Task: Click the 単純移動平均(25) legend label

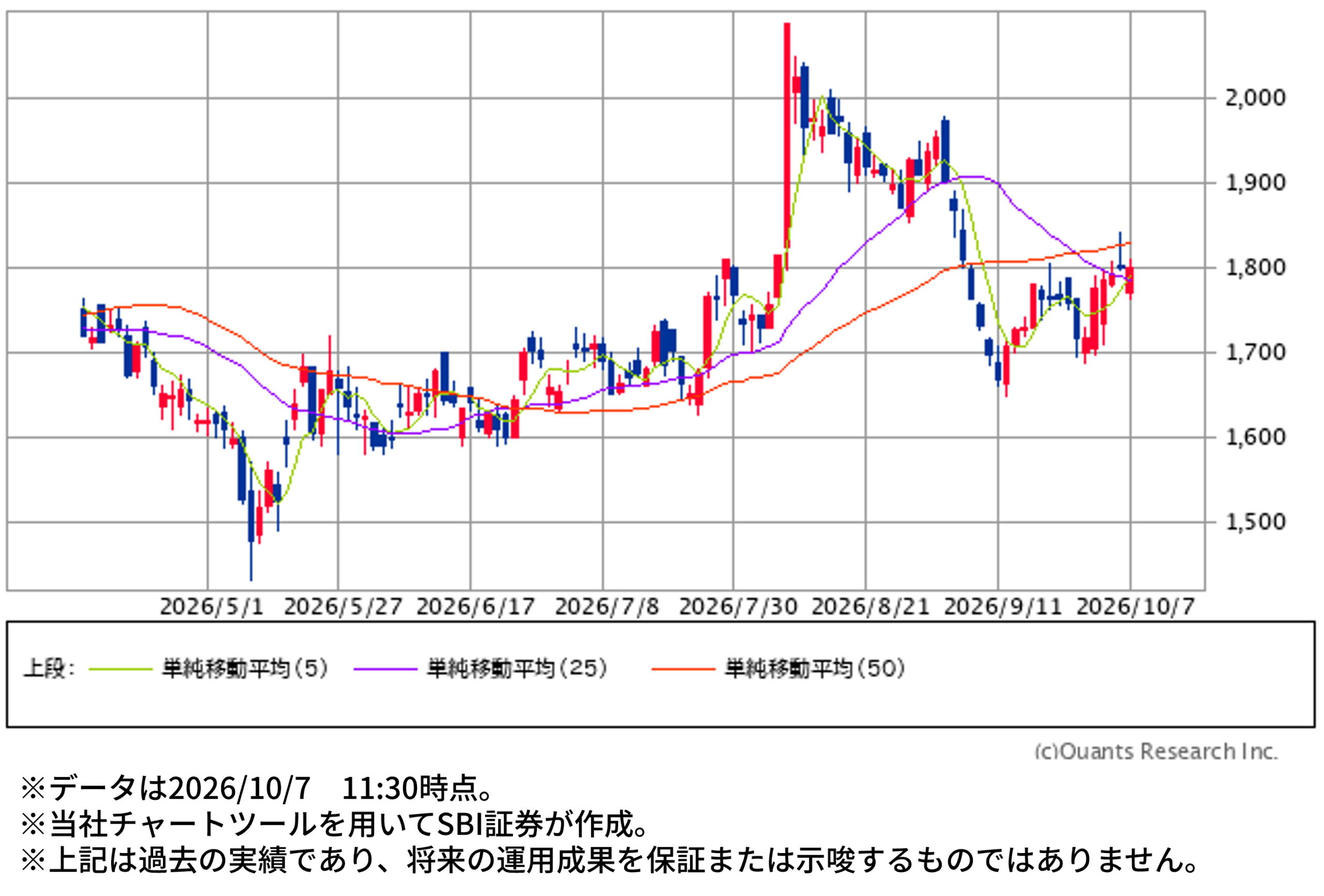Action: 517,669
